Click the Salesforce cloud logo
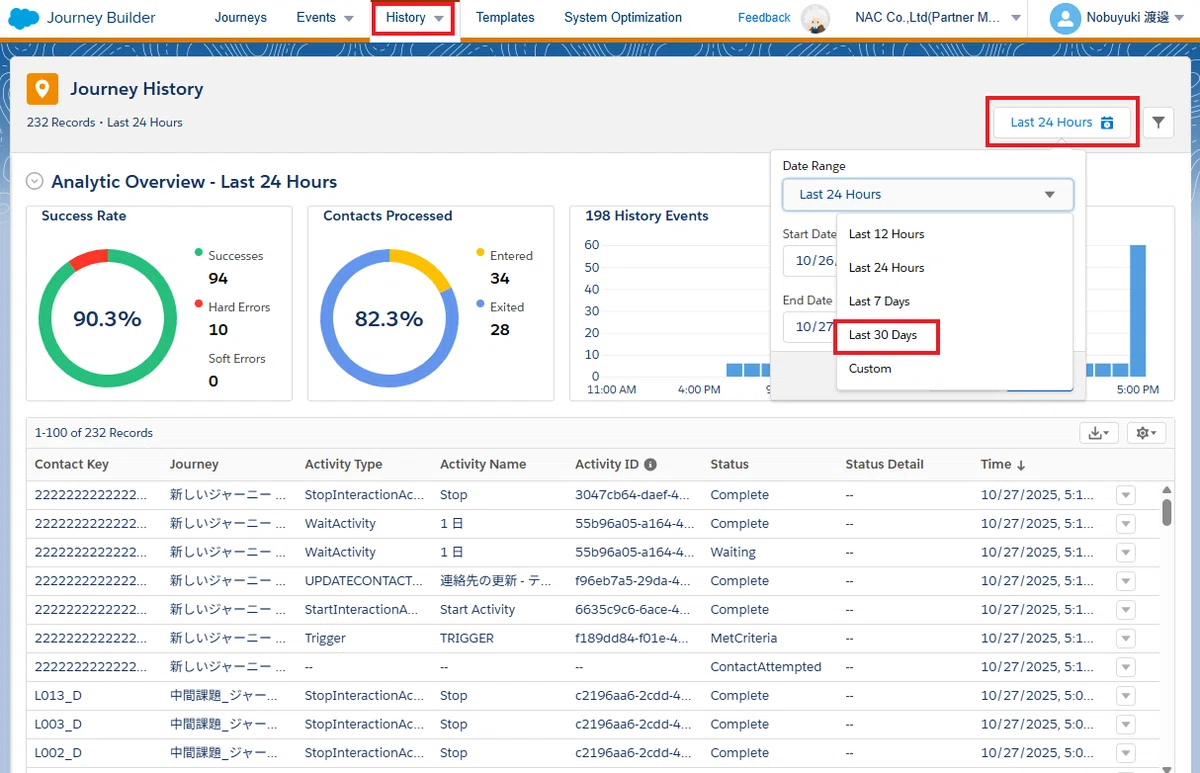Screen dimensions: 1200x773 pyautogui.click(x=24, y=18)
